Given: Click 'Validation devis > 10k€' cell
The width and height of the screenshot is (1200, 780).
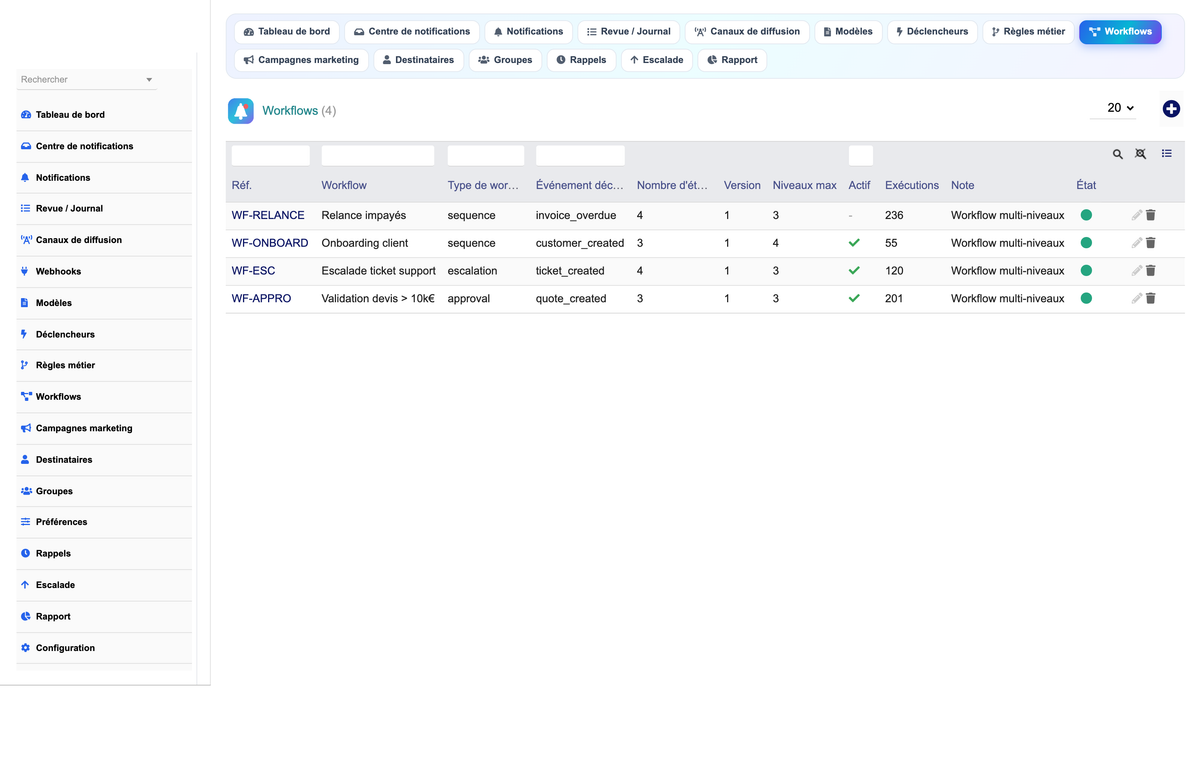Looking at the screenshot, I should (x=378, y=298).
